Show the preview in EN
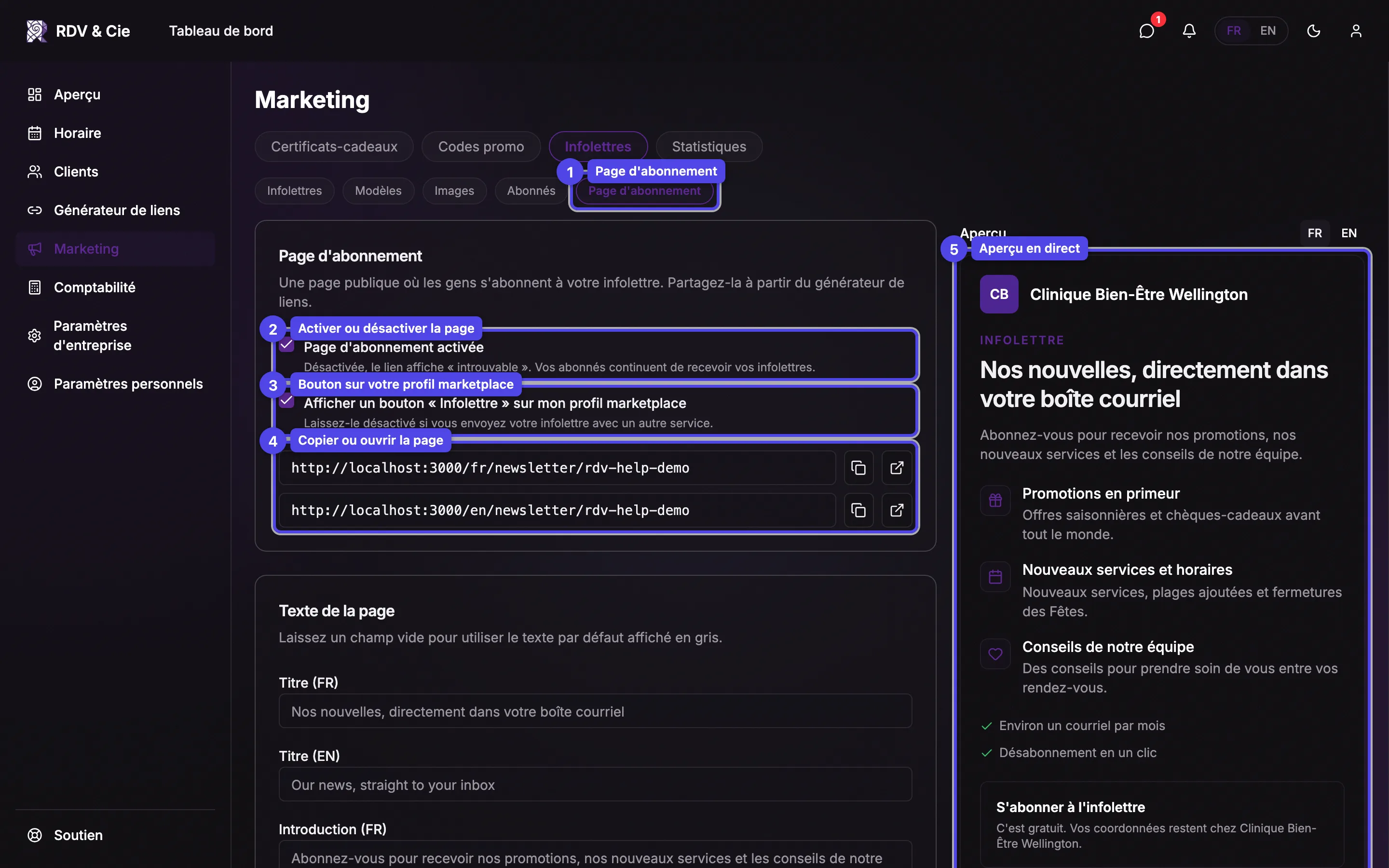 tap(1348, 233)
